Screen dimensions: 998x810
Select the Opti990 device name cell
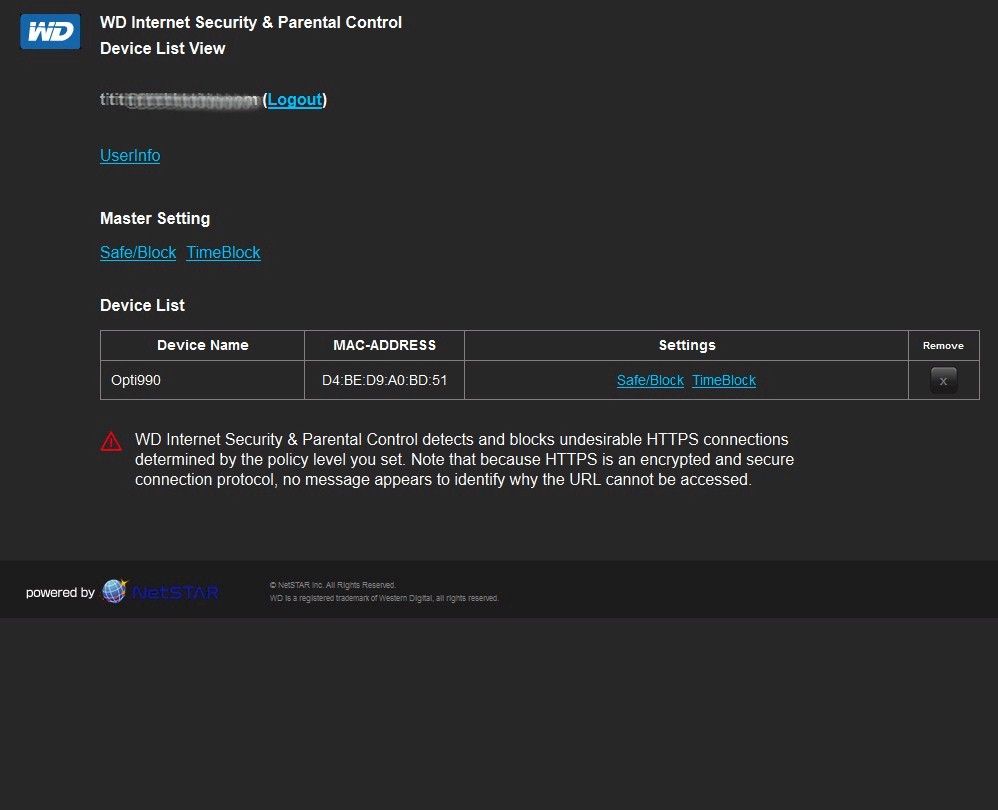pos(202,381)
